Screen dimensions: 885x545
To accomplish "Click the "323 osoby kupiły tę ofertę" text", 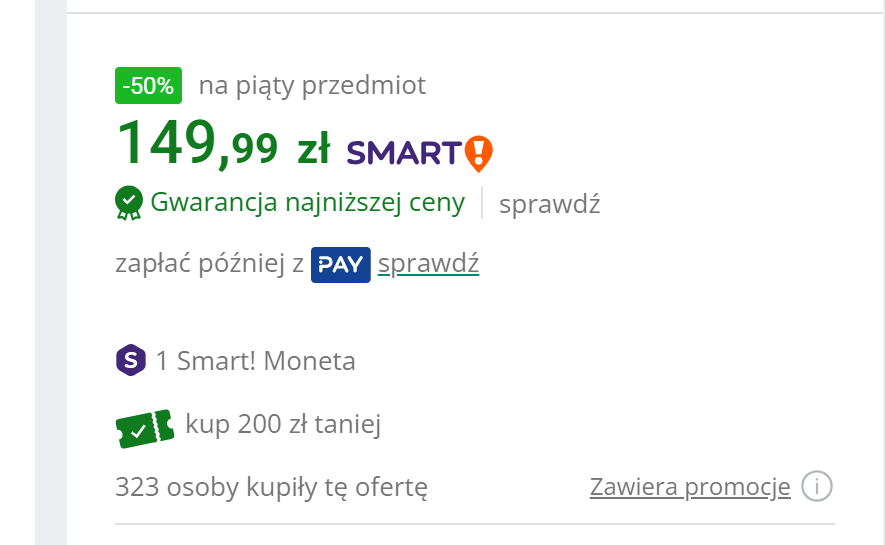I will point(272,488).
